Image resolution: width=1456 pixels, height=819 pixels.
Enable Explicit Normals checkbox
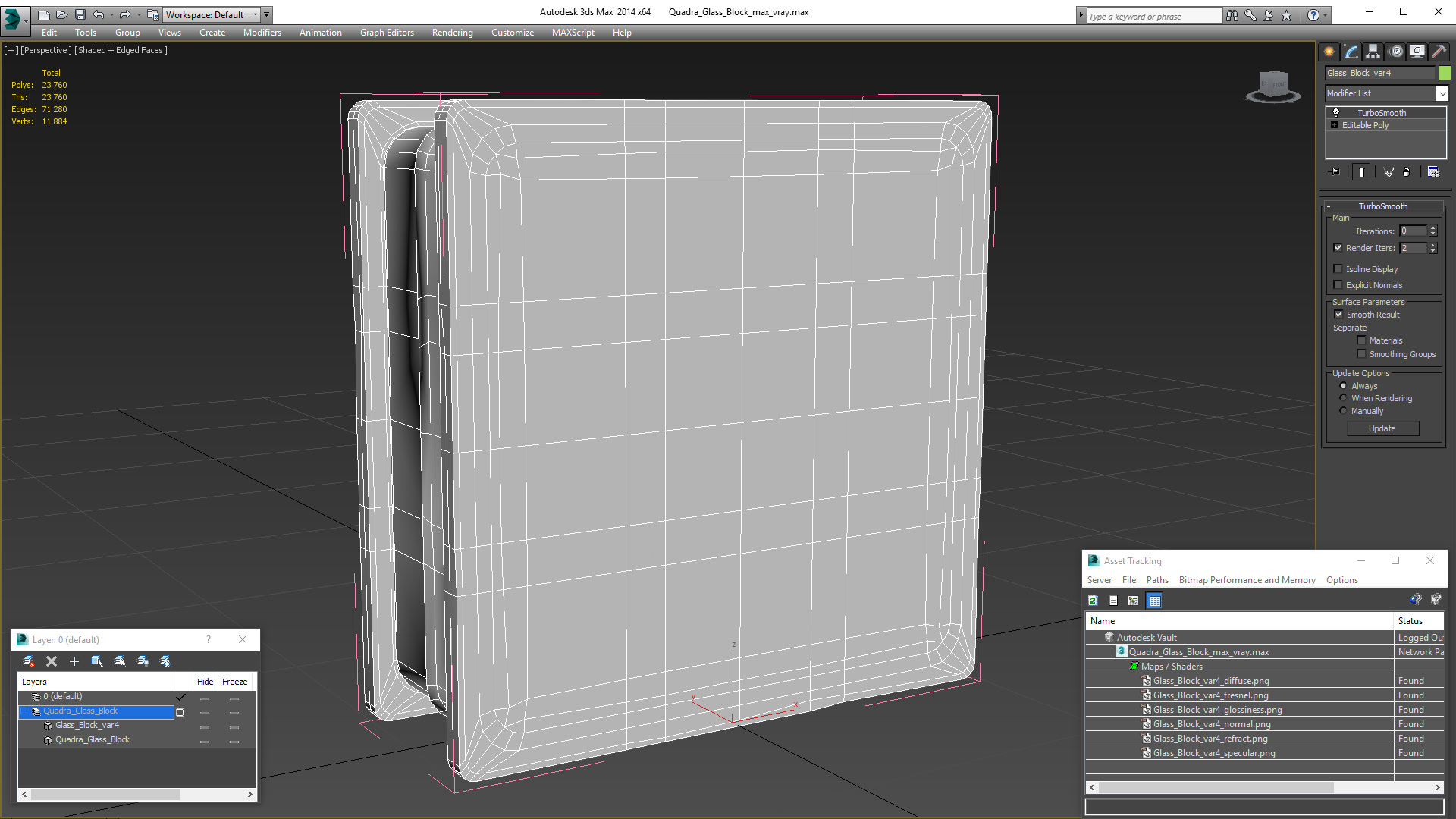click(1338, 285)
